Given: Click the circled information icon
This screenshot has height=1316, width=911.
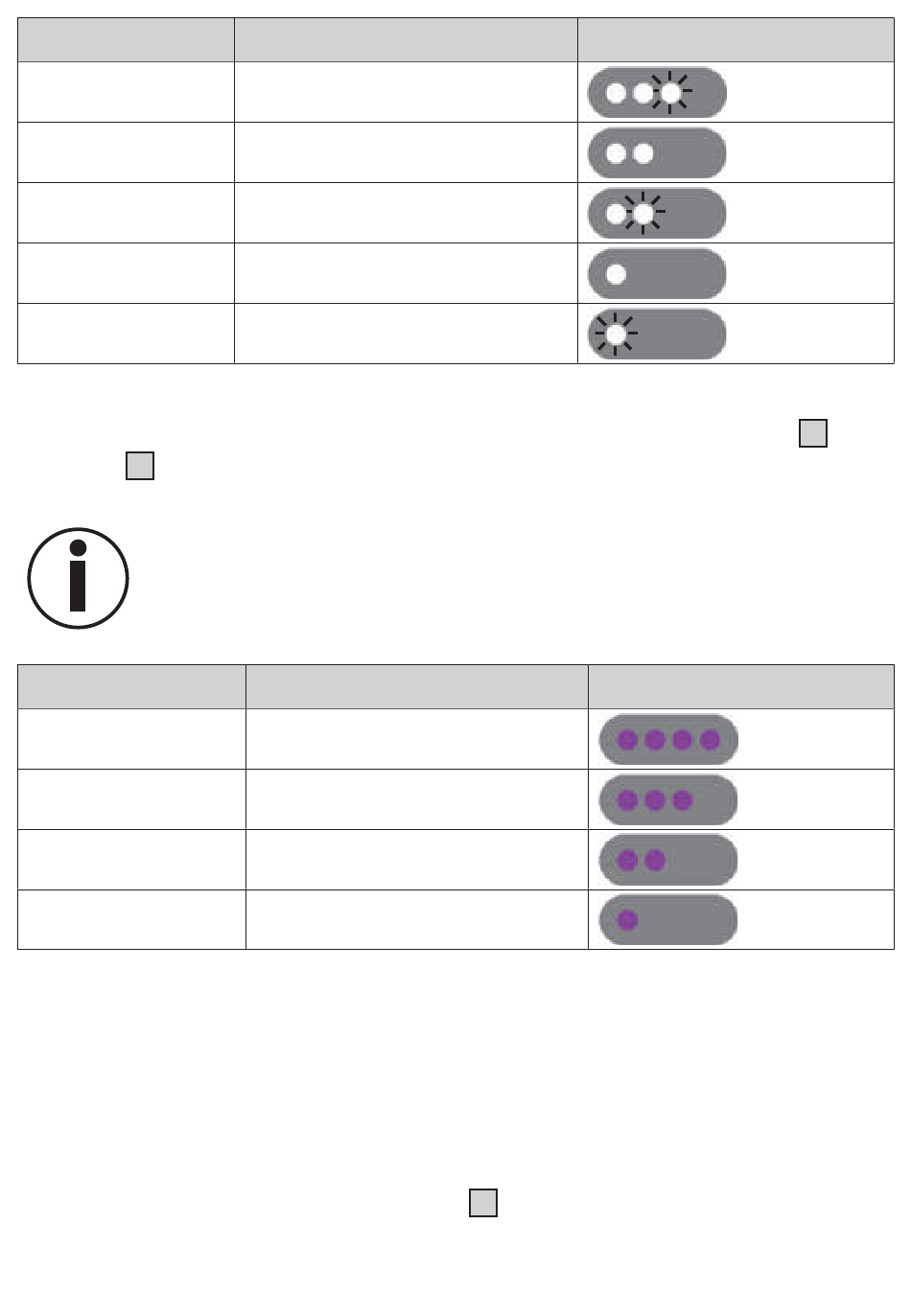Looking at the screenshot, I should [78, 578].
